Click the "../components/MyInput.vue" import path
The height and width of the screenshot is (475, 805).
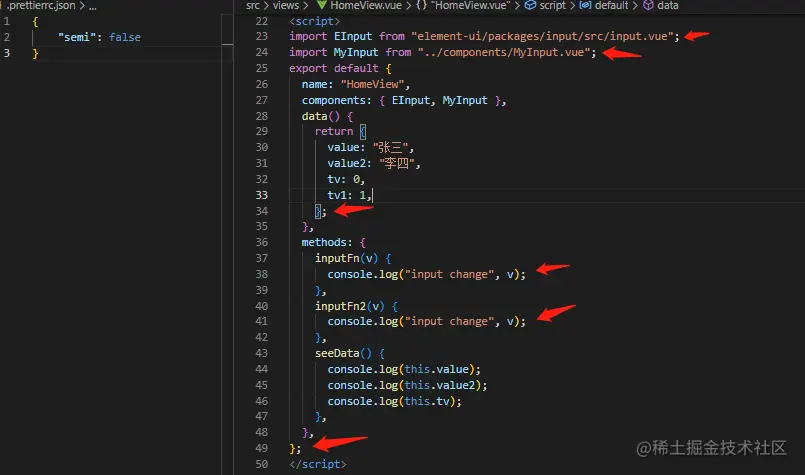[x=504, y=52]
